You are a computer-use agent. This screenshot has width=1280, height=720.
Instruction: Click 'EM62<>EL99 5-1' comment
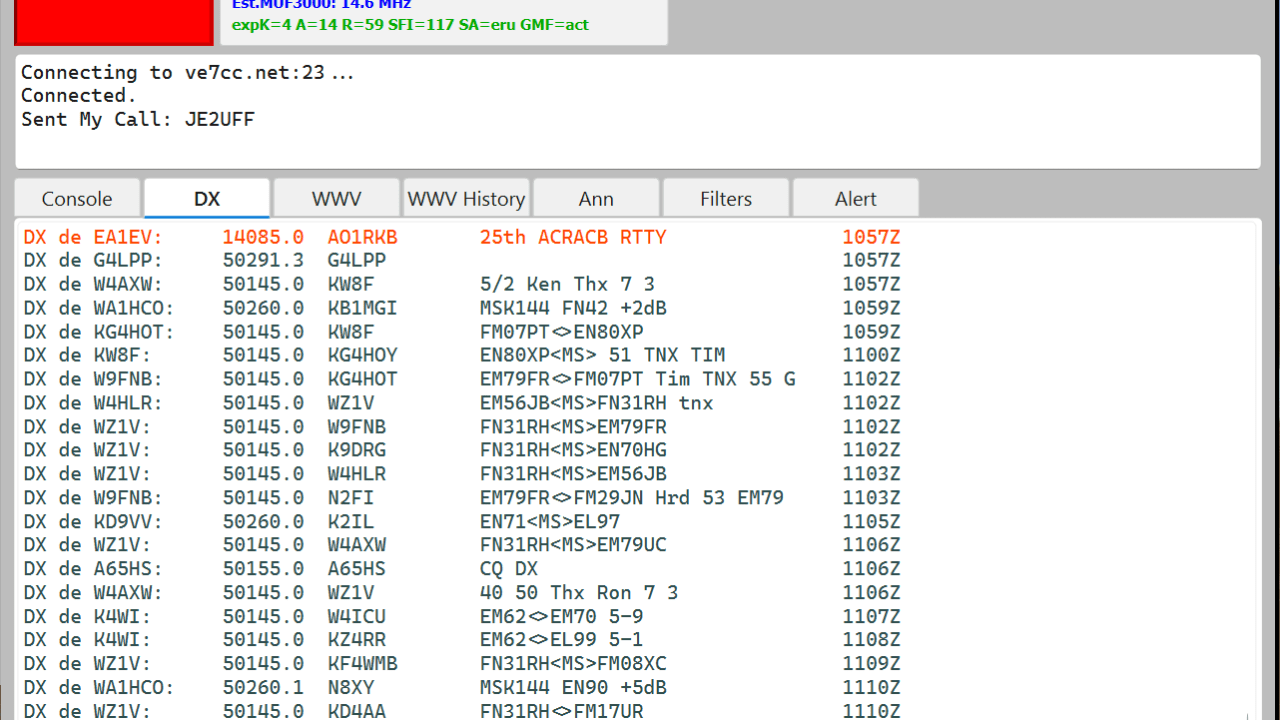coord(562,640)
